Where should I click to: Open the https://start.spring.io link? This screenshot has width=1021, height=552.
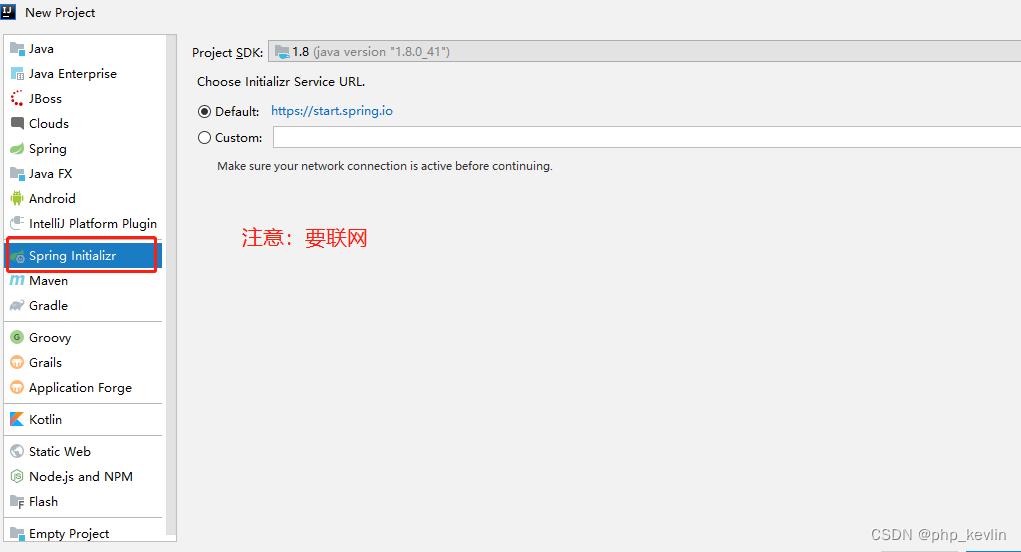coord(331,111)
